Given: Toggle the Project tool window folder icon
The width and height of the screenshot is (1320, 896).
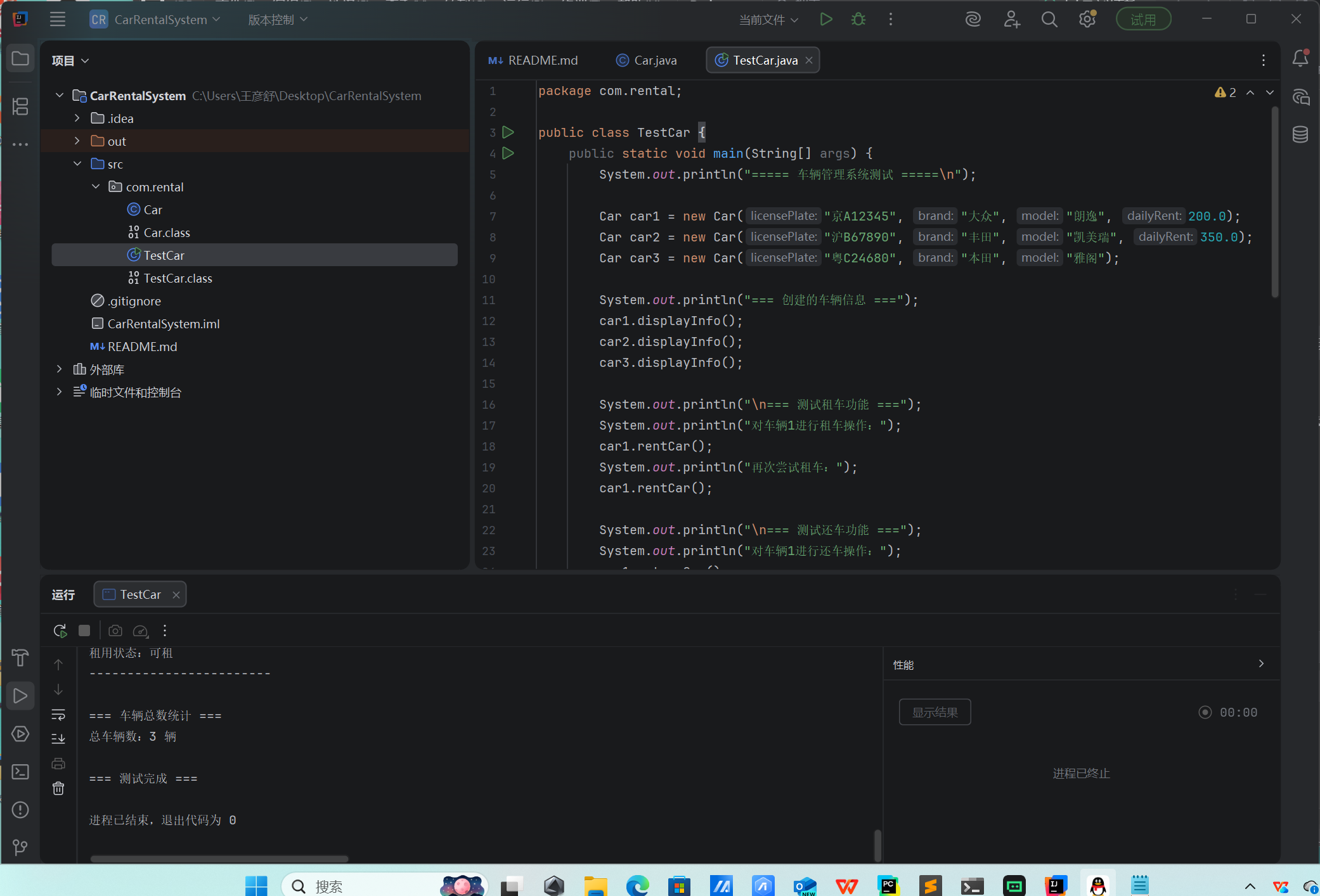Looking at the screenshot, I should point(20,58).
